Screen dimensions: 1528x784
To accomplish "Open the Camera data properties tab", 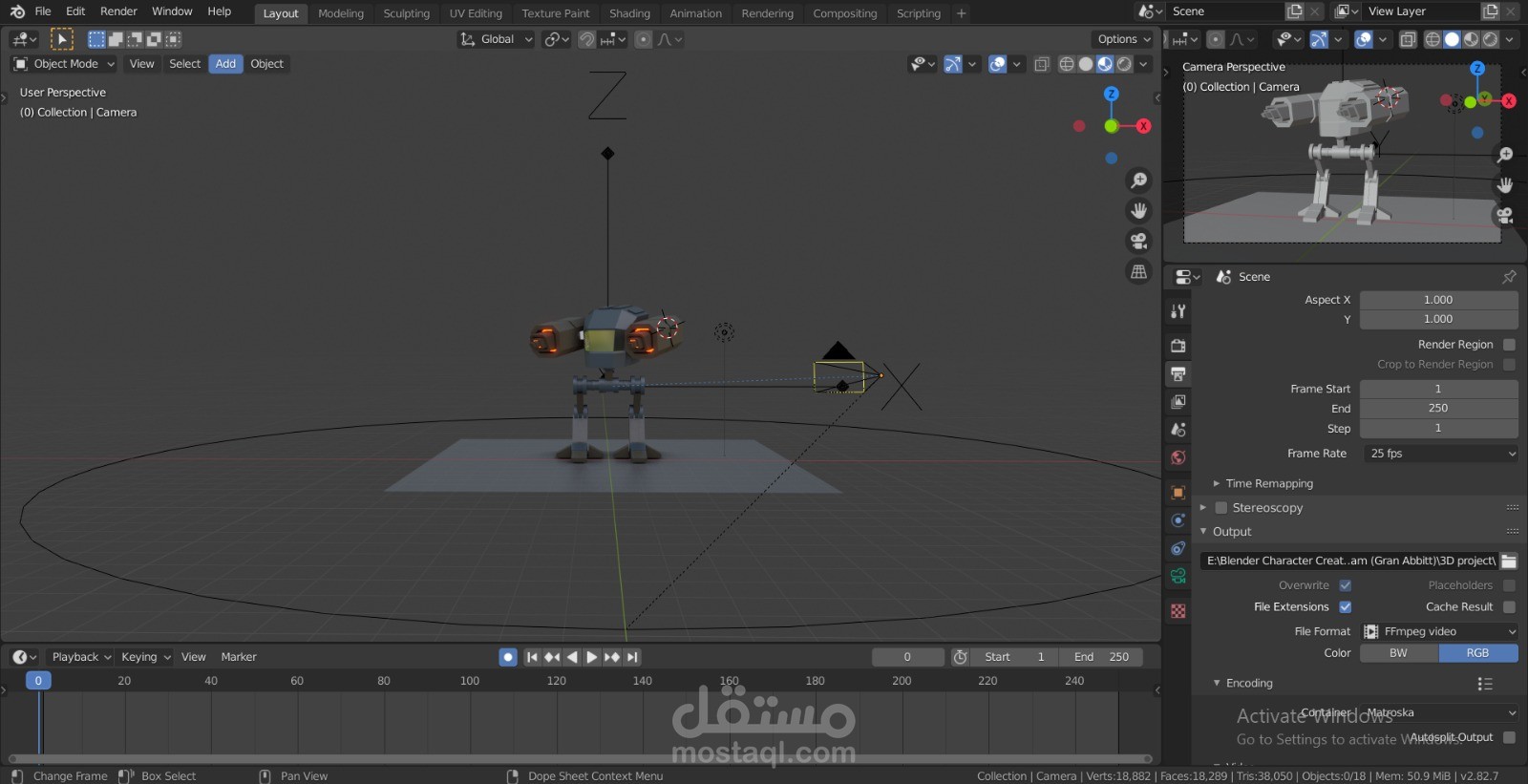I will [x=1178, y=577].
